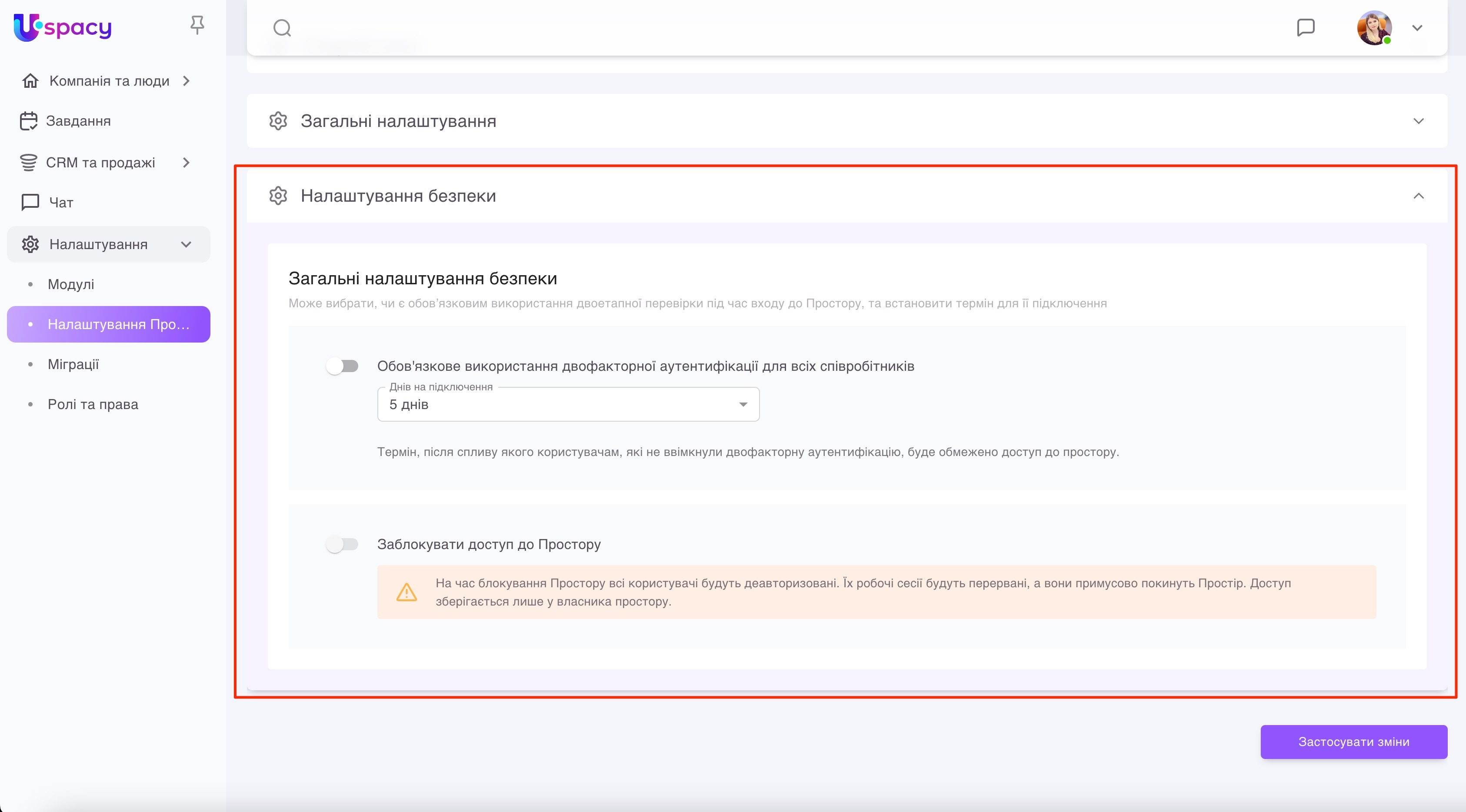Click the user profile avatar

click(x=1374, y=27)
